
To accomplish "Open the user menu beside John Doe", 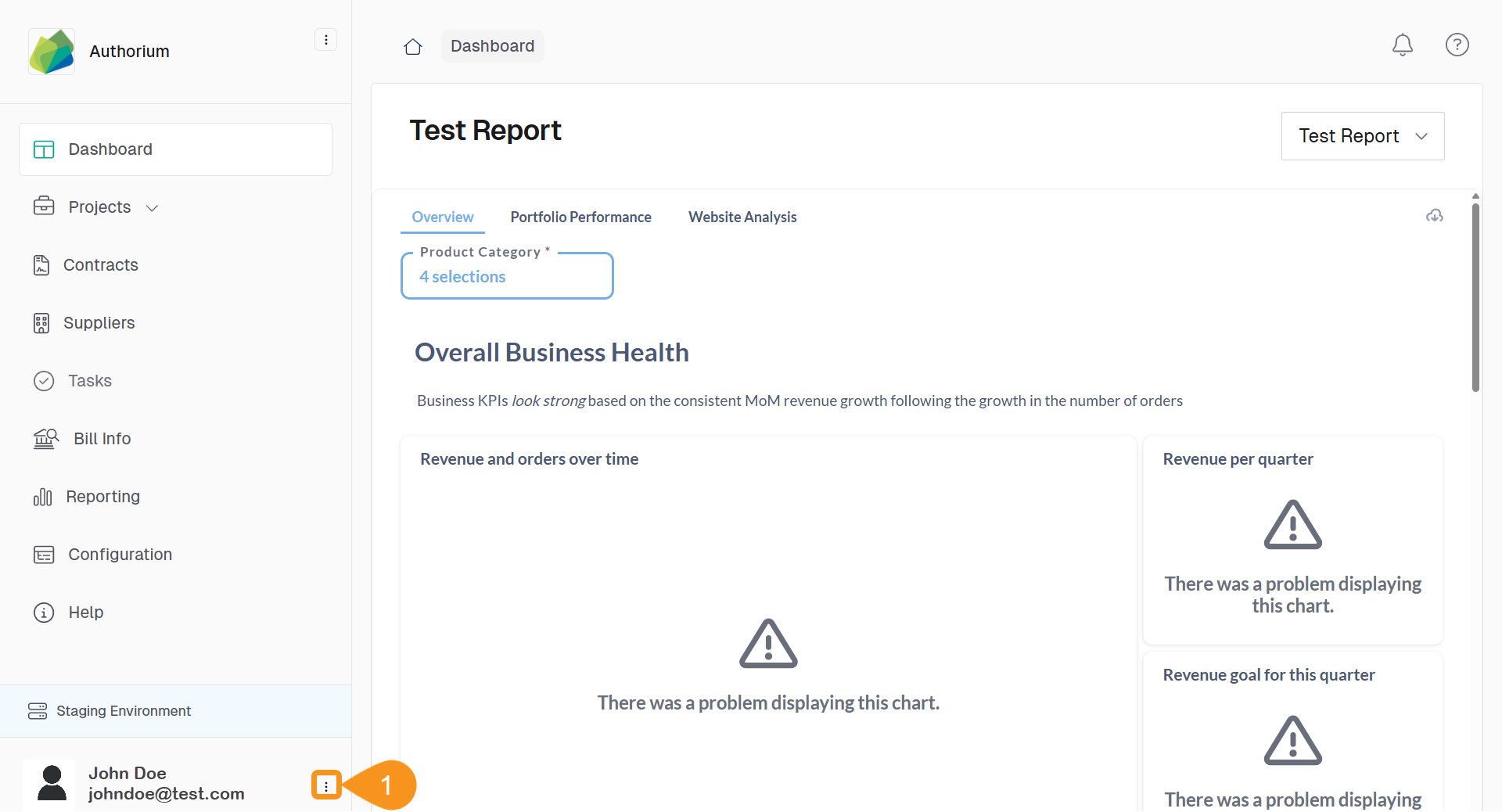I will pyautogui.click(x=326, y=785).
